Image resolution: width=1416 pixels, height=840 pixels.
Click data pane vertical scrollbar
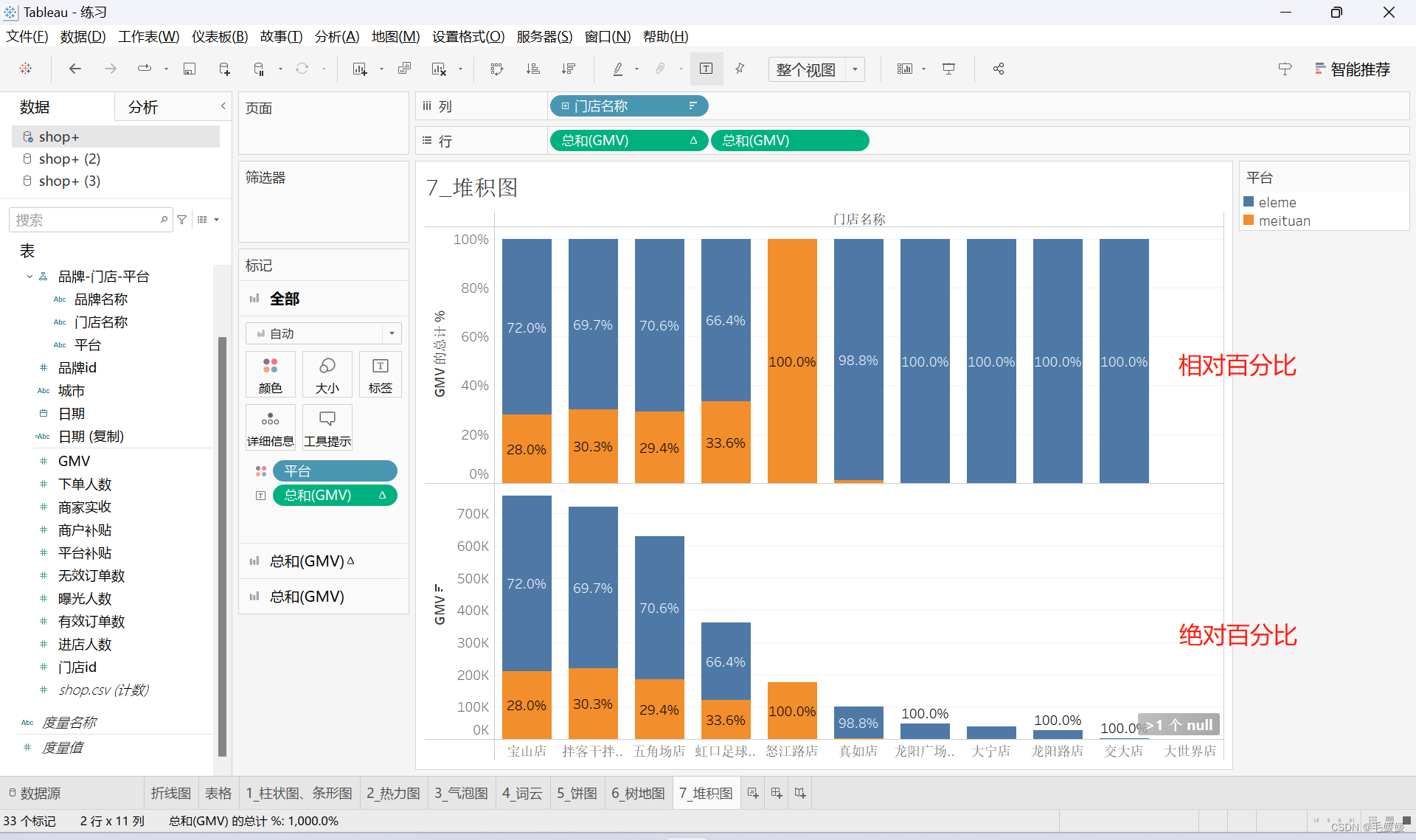(x=222, y=546)
